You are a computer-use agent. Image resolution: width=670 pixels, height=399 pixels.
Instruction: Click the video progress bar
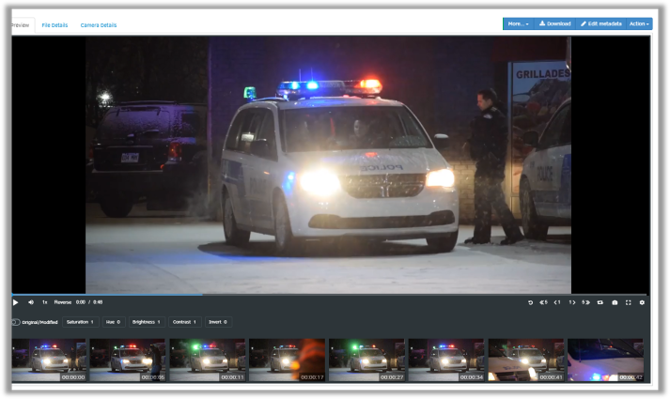point(329,295)
